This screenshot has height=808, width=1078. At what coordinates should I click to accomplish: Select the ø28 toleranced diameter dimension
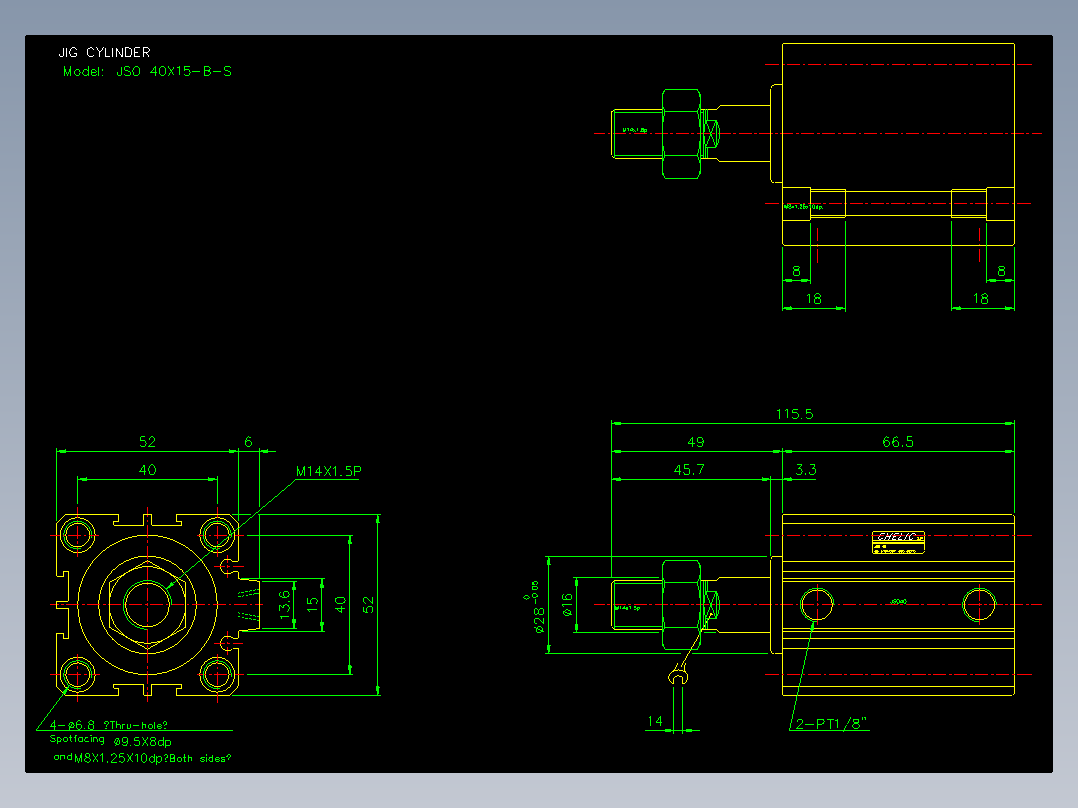click(x=538, y=607)
